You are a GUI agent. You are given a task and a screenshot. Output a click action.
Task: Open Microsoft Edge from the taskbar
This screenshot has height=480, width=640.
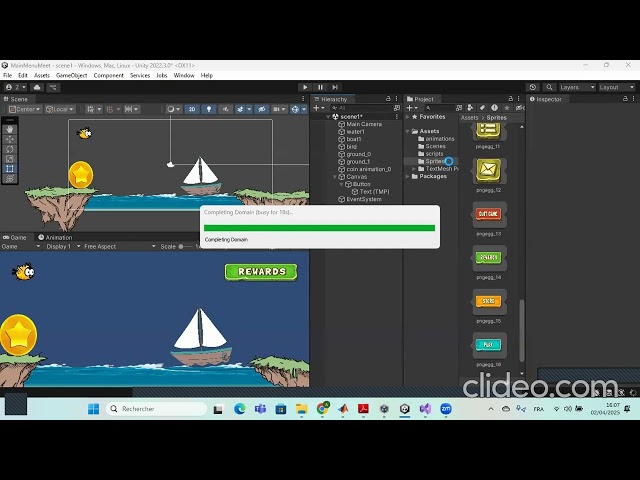click(x=240, y=409)
